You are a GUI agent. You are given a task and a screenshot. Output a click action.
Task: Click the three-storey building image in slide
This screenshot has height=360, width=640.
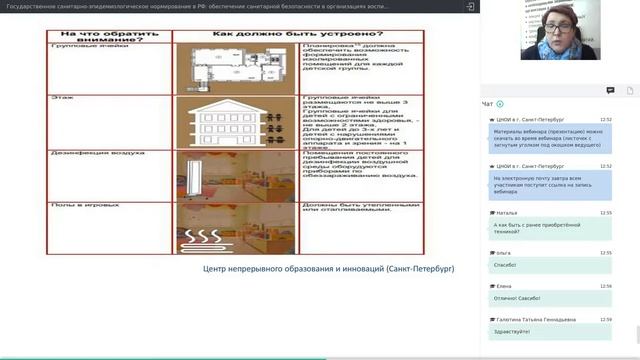pos(236,122)
